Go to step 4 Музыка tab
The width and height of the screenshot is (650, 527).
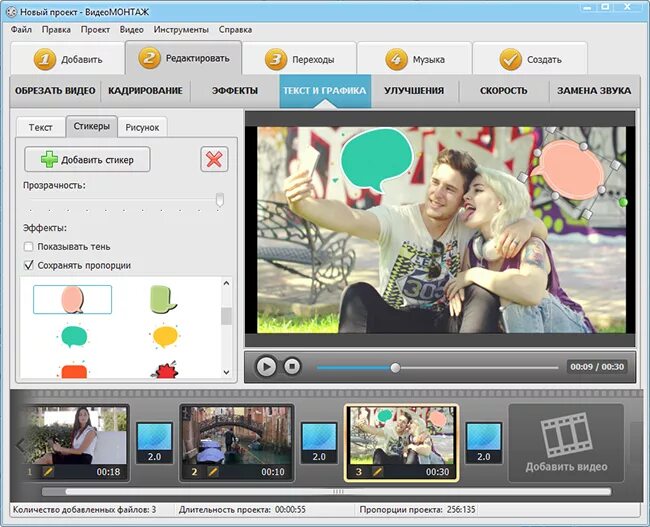(415, 59)
